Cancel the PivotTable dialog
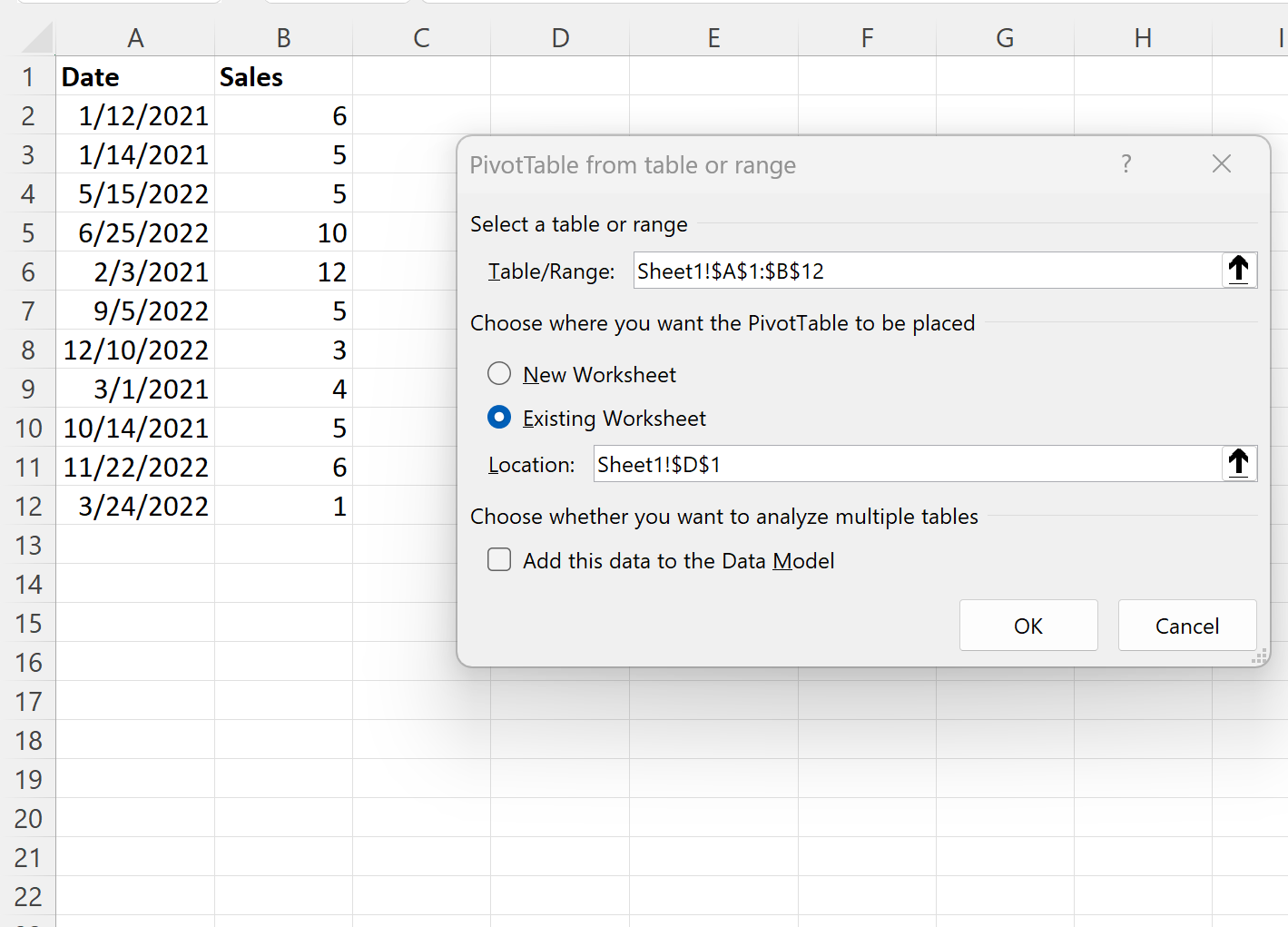 coord(1187,626)
